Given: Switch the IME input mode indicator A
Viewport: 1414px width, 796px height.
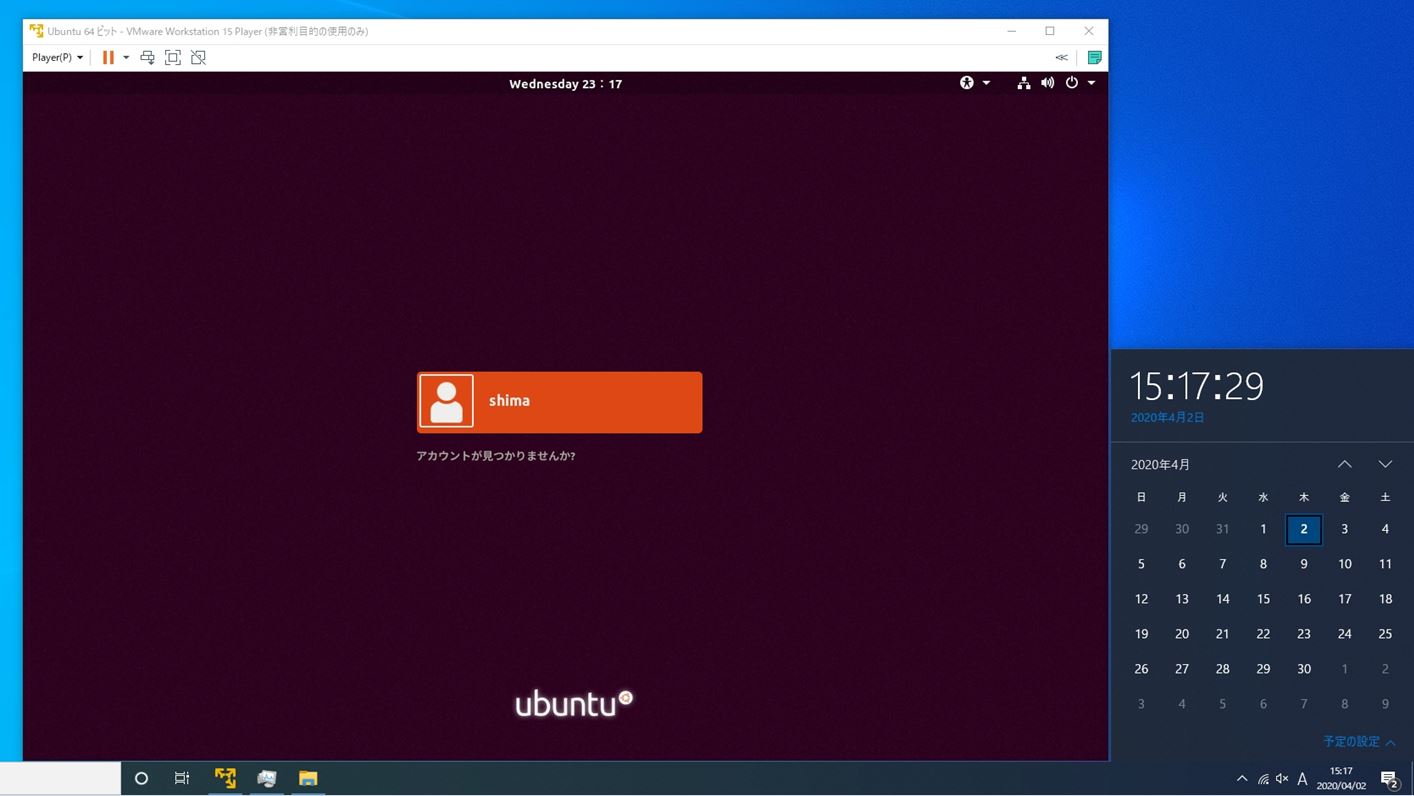Looking at the screenshot, I should (x=1302, y=778).
